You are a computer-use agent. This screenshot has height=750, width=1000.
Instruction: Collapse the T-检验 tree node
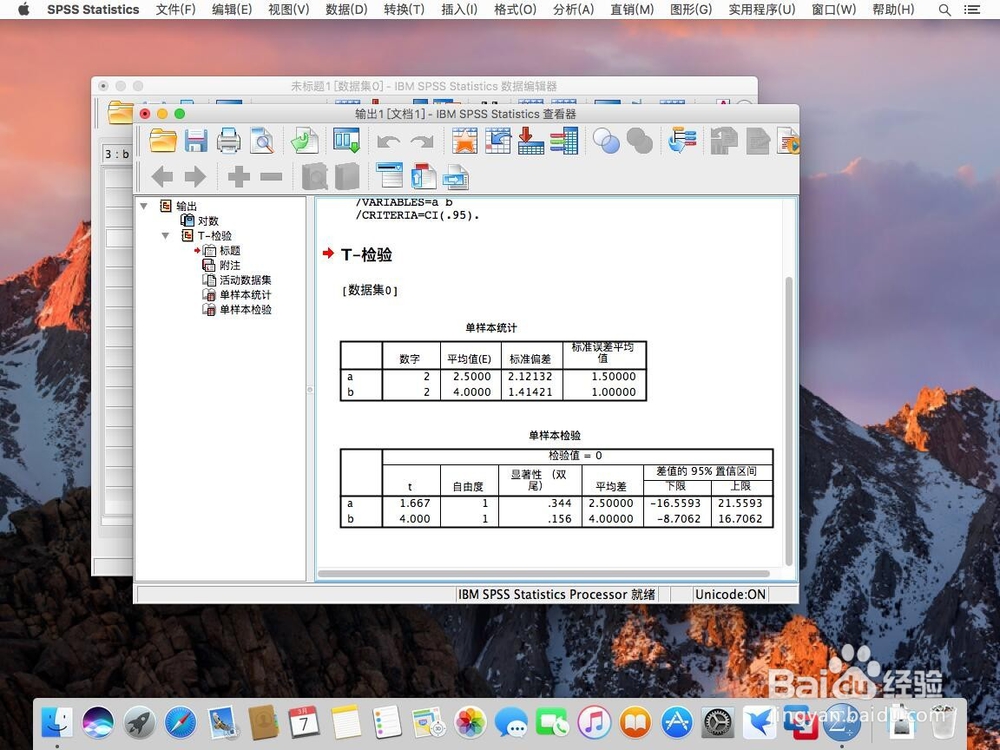click(165, 235)
